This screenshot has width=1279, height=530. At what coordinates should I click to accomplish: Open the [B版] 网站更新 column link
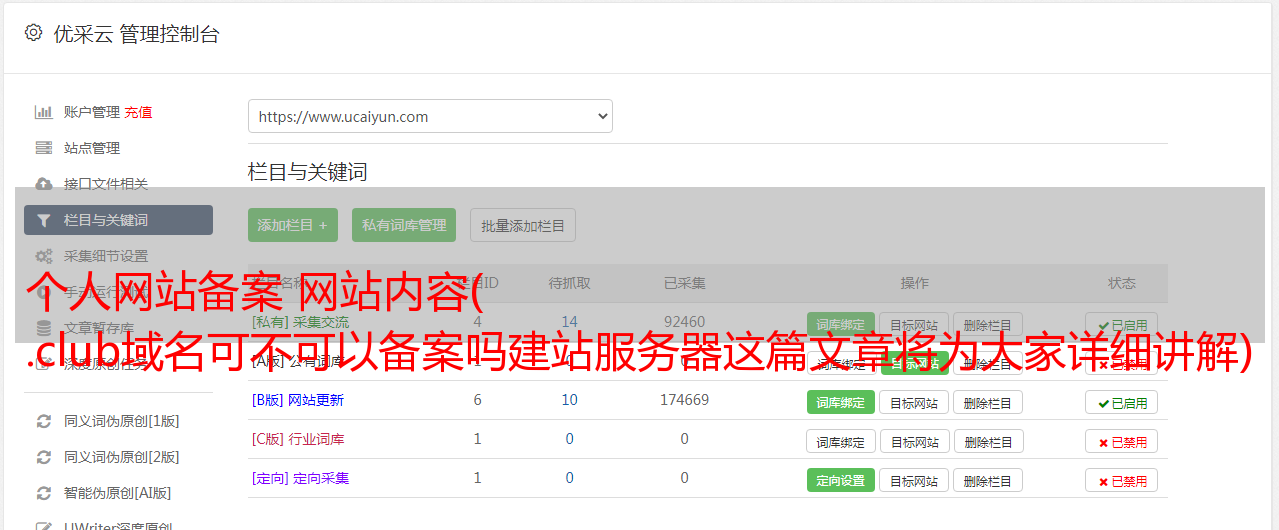point(298,400)
